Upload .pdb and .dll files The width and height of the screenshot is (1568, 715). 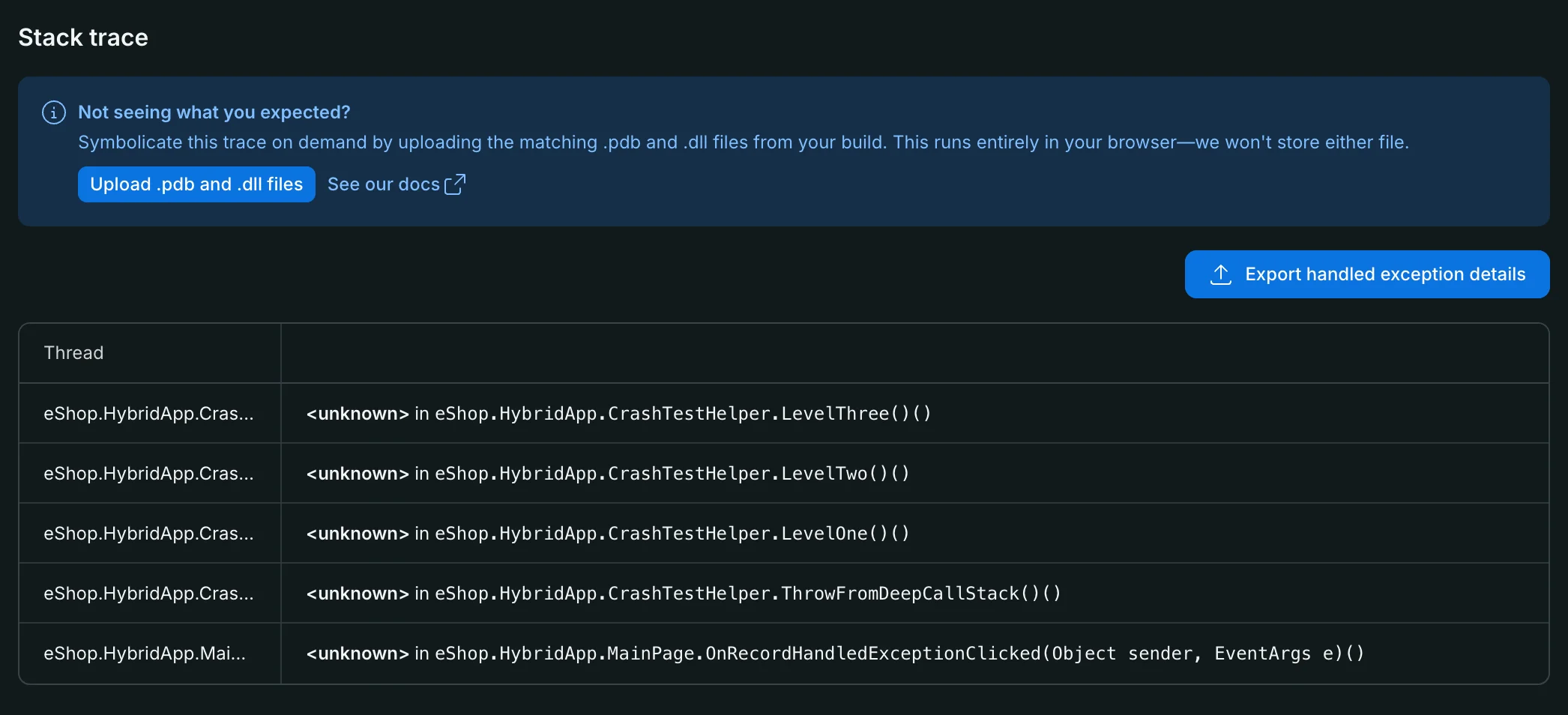click(x=196, y=184)
